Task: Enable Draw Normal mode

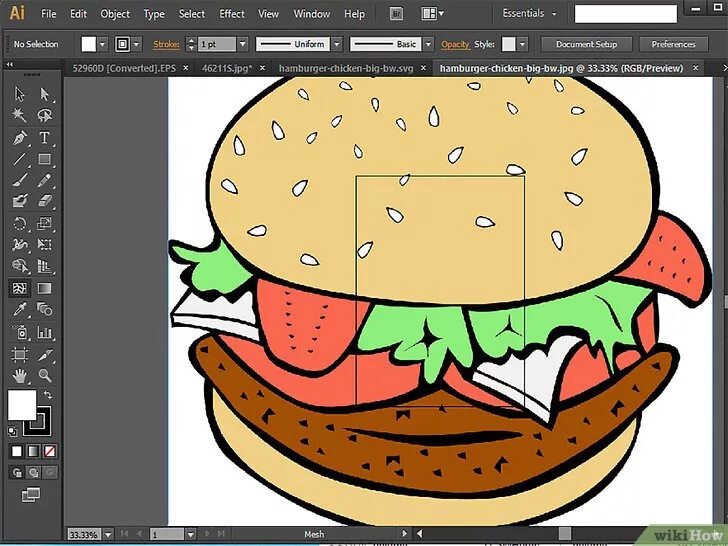Action: (x=17, y=473)
